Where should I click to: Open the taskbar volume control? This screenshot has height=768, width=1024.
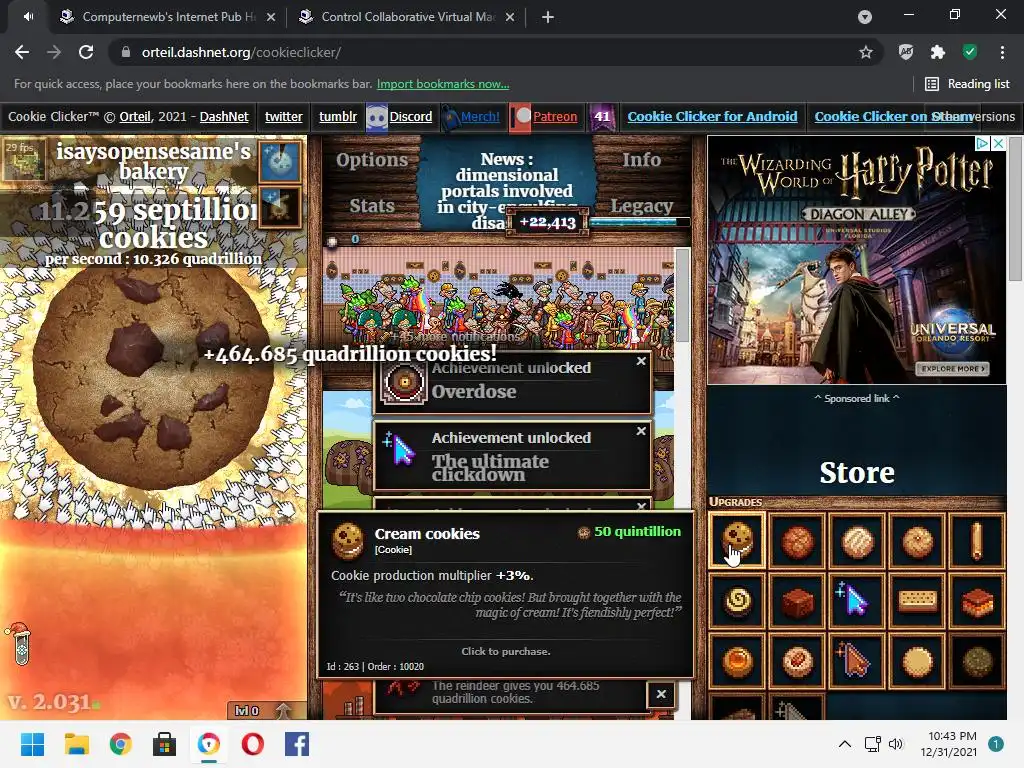tap(896, 744)
